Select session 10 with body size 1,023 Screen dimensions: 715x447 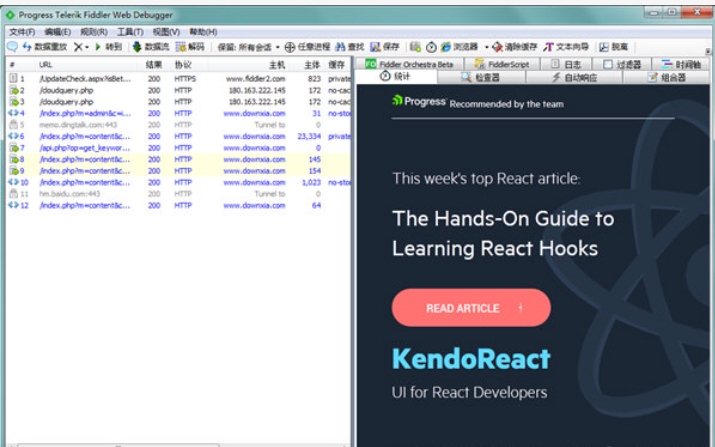[x=179, y=182]
